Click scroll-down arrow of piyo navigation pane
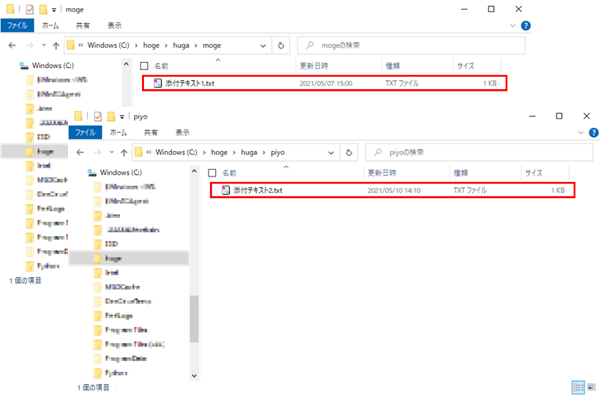 point(194,376)
